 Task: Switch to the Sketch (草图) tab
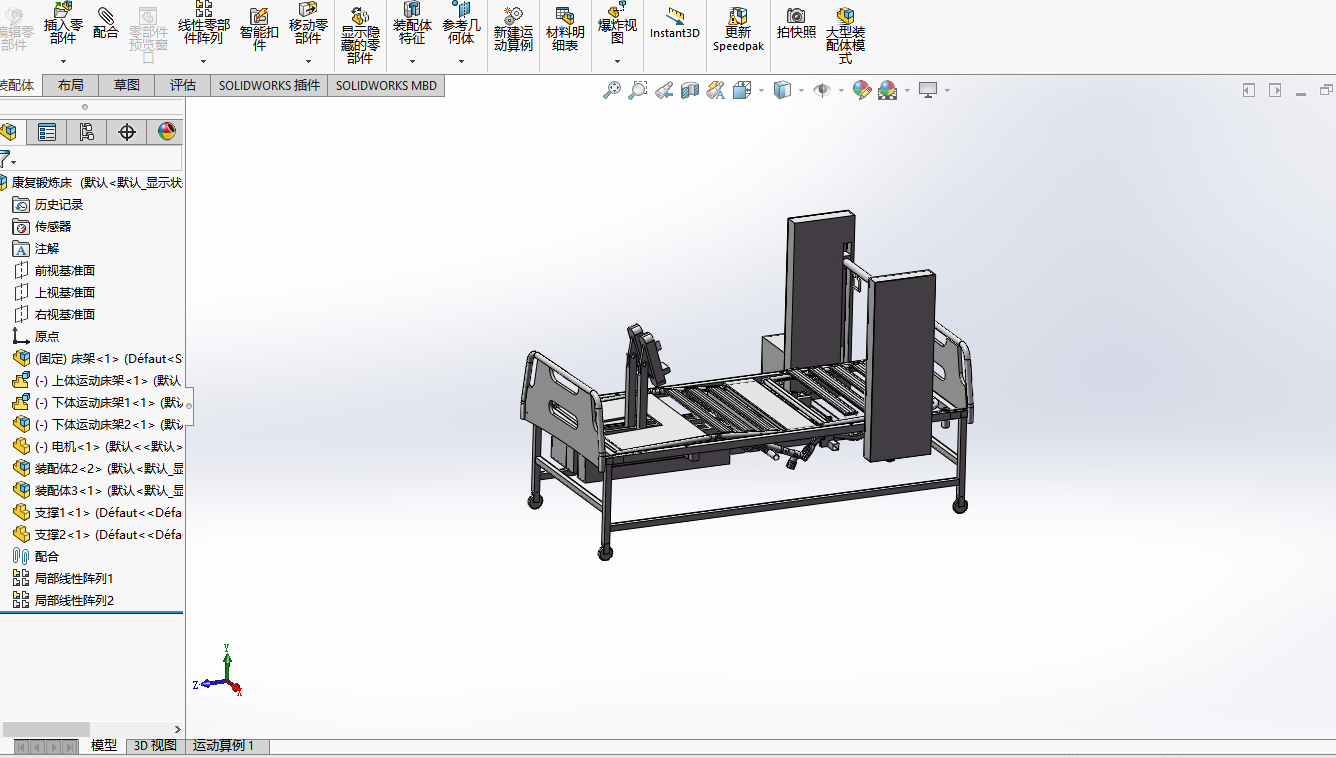[127, 85]
